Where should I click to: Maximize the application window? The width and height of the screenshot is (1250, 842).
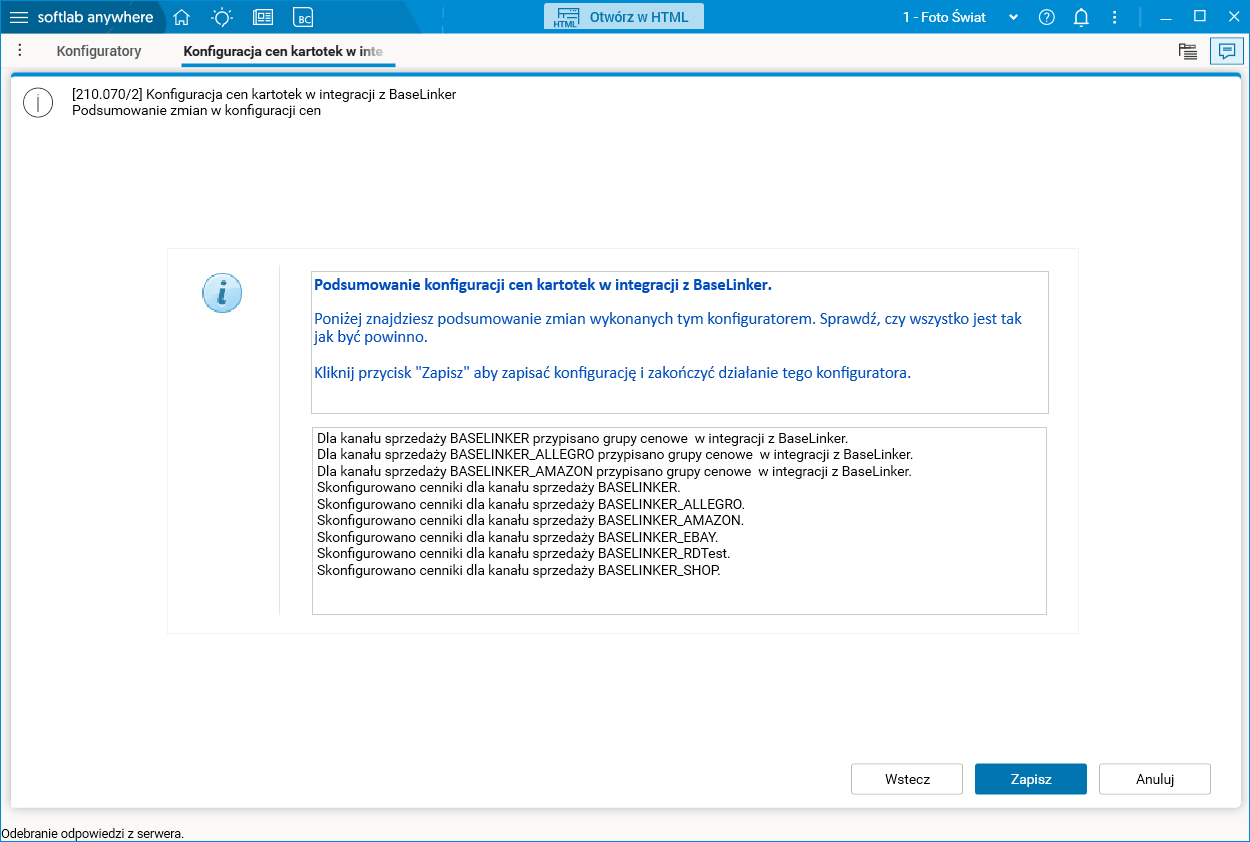[x=1200, y=17]
